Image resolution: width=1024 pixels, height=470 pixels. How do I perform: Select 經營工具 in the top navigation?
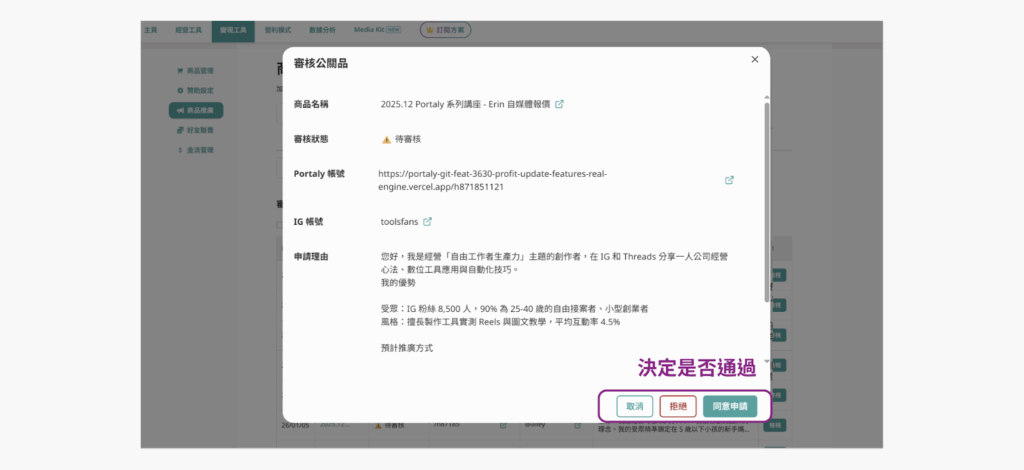tap(188, 31)
